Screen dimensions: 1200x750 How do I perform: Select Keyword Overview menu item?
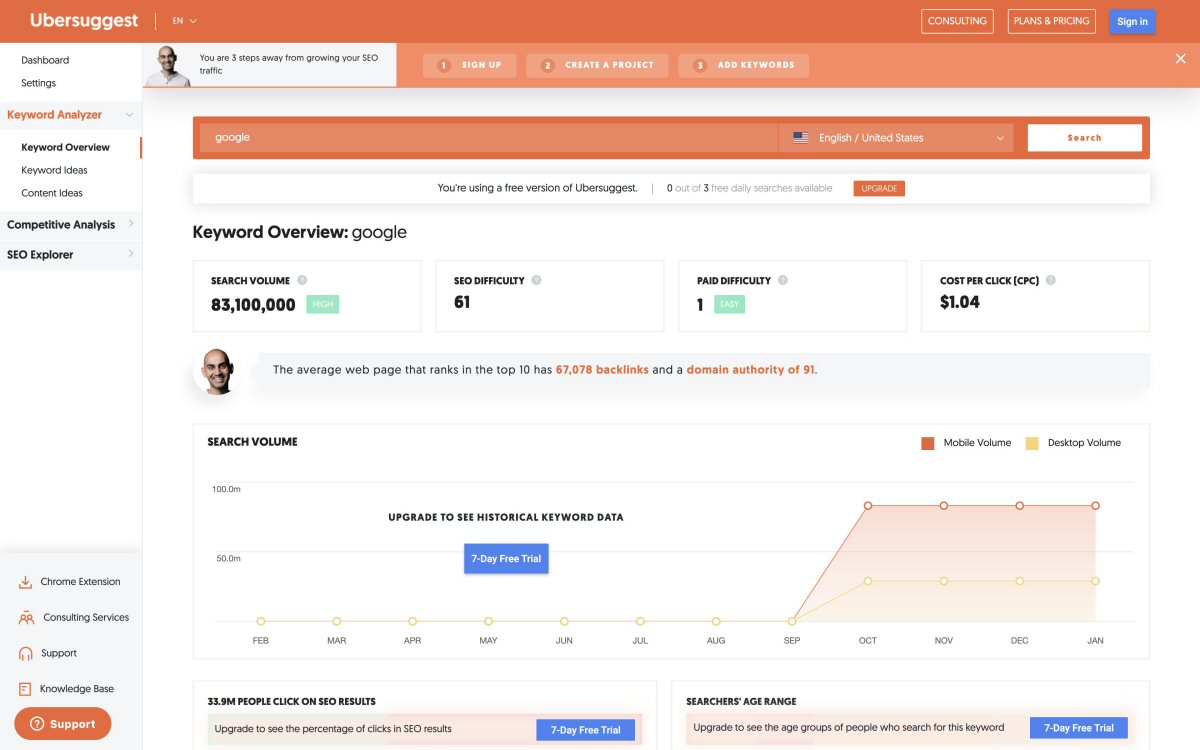pos(66,147)
